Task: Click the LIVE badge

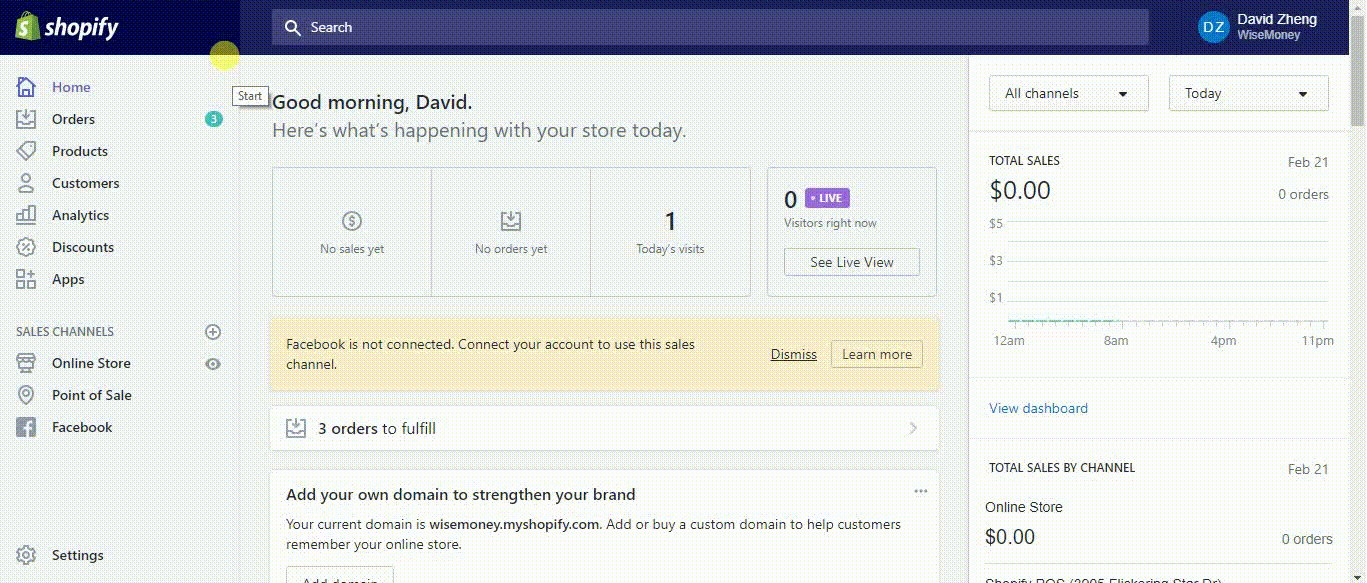Action: pos(828,198)
